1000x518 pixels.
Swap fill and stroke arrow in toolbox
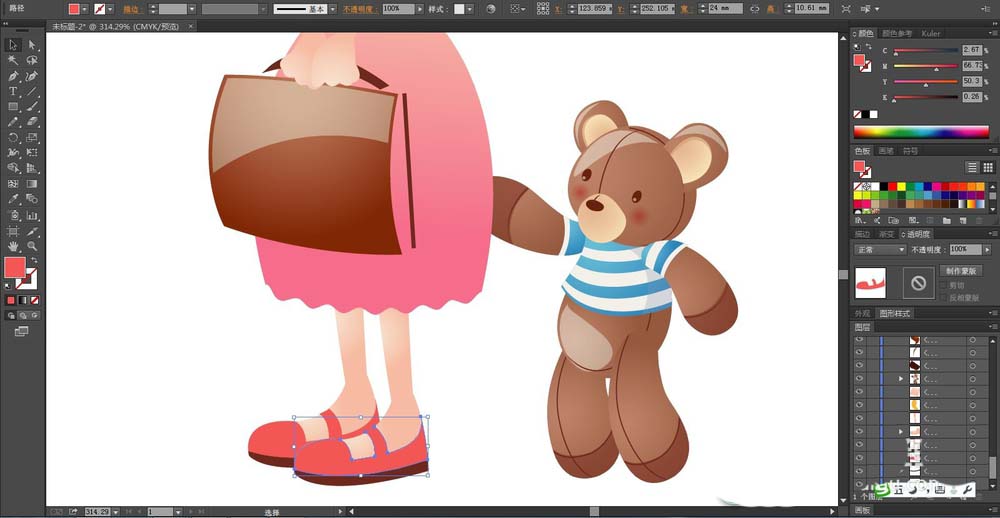click(x=34, y=260)
